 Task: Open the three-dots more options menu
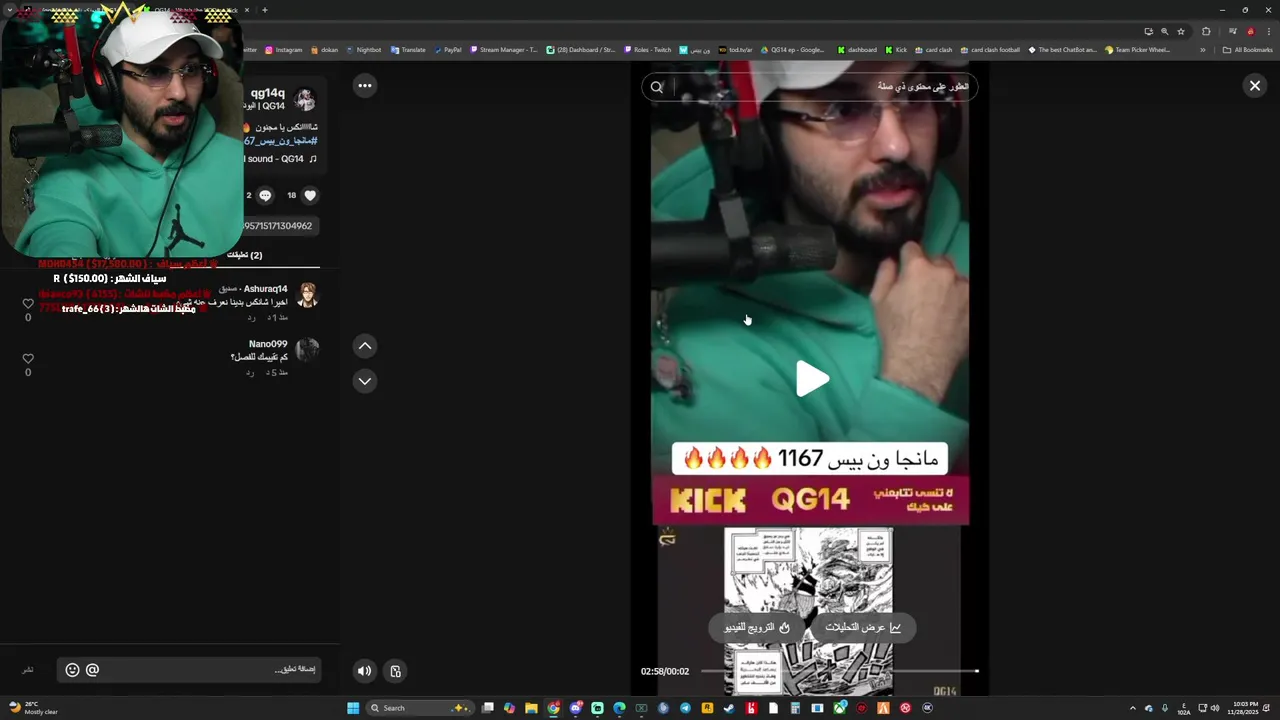click(x=365, y=86)
